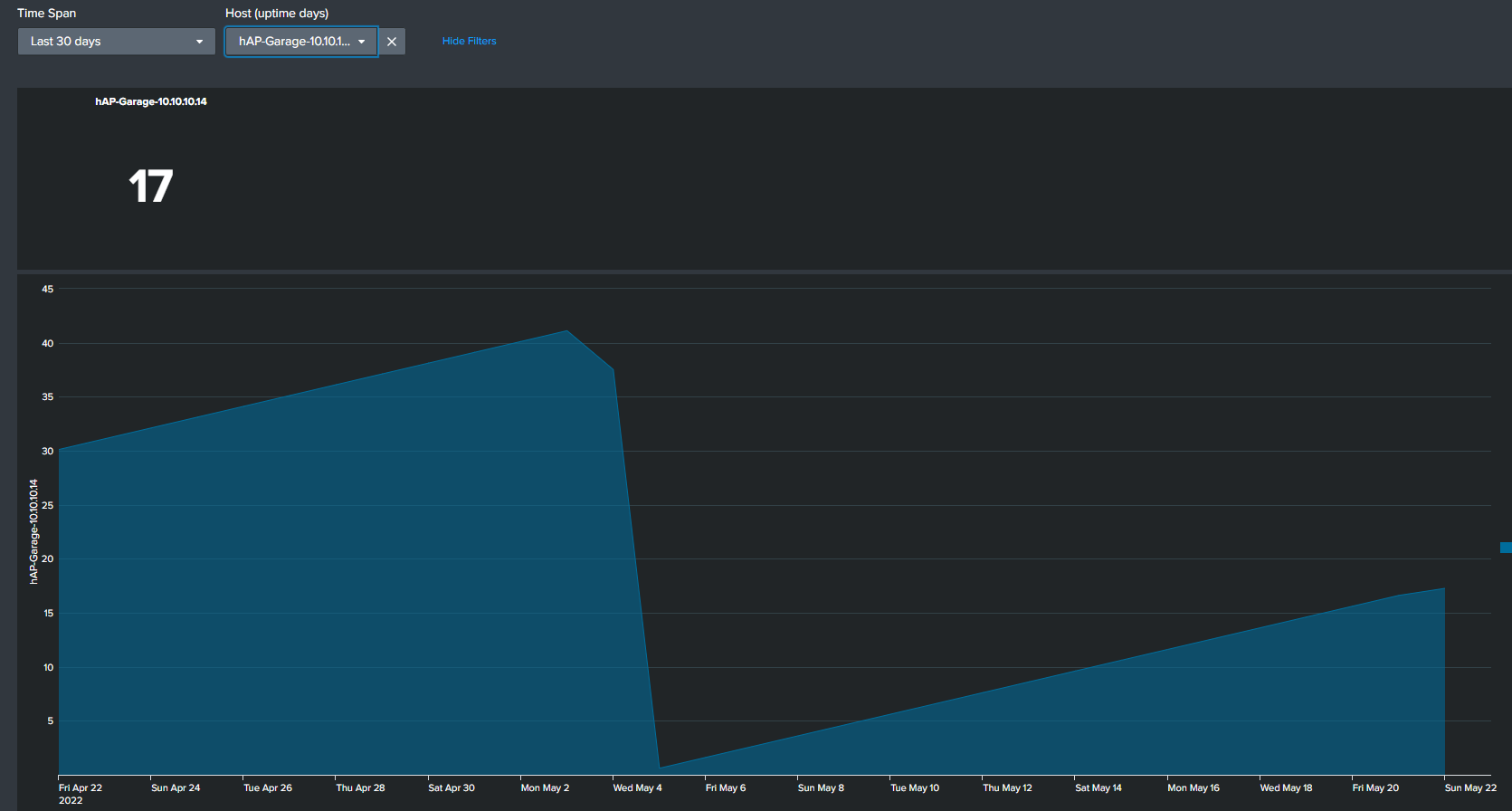Viewport: 1512px width, 811px height.
Task: Click the Time Span dropdown caret arrow
Action: coord(199,42)
